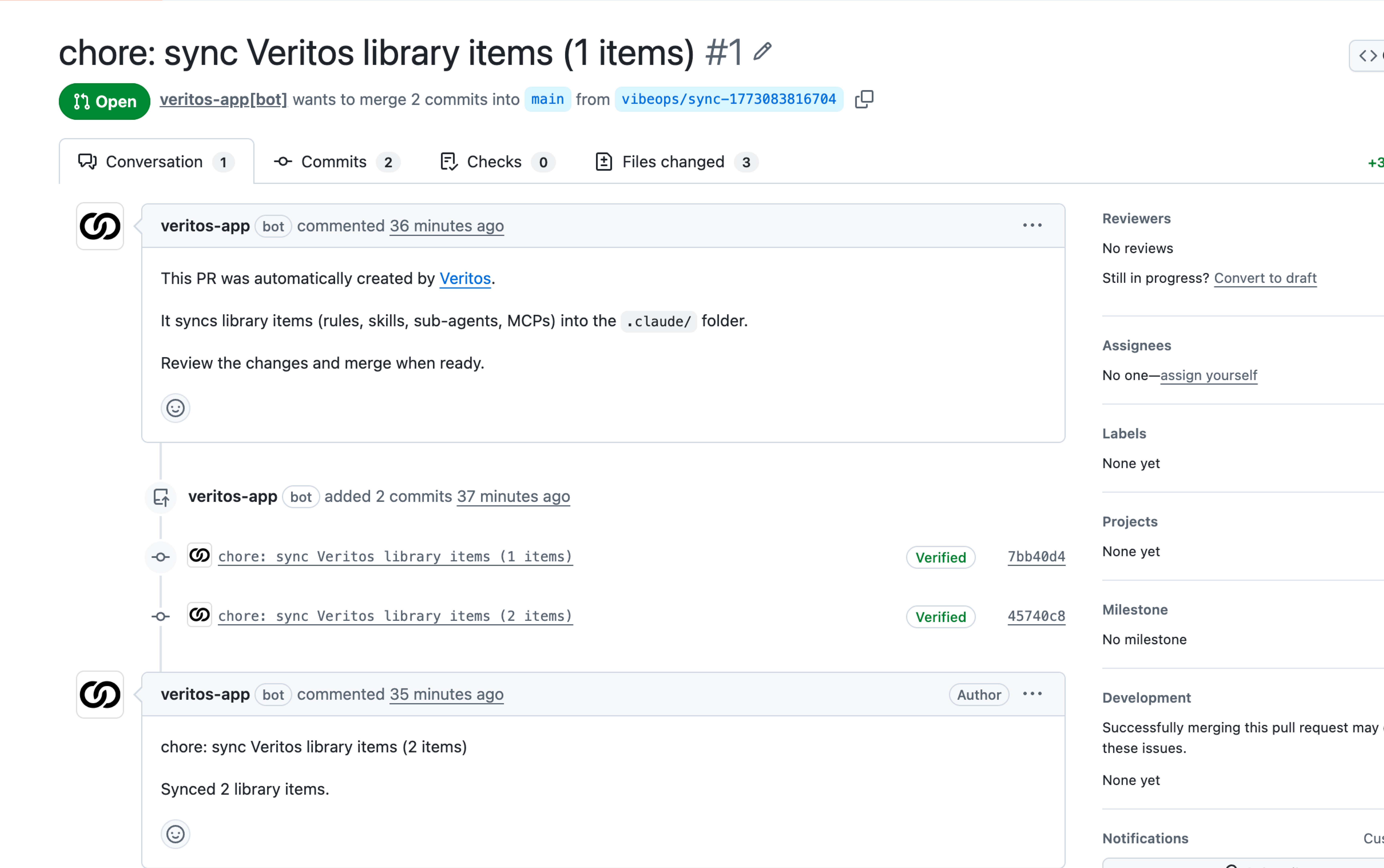Open the veritos-app avatar on second comment
The height and width of the screenshot is (868, 1384).
point(100,695)
